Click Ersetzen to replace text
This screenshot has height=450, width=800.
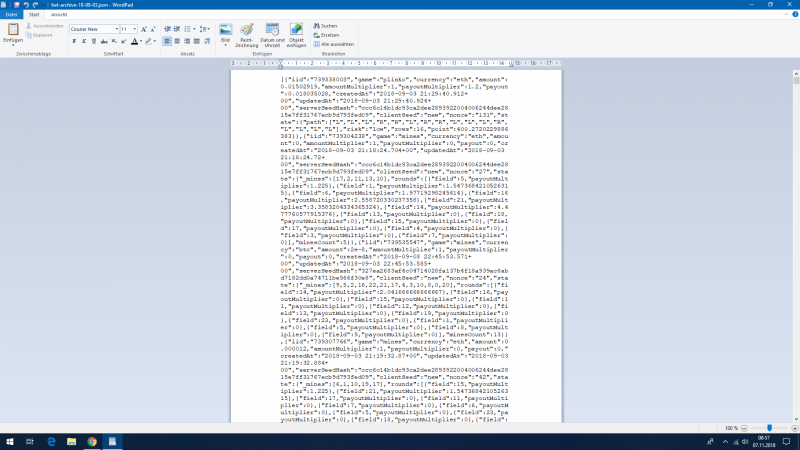point(327,35)
